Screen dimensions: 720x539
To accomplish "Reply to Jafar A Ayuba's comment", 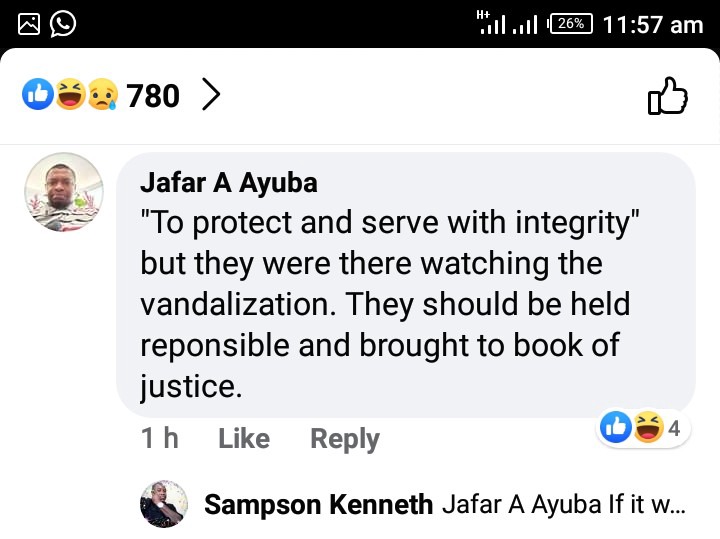I will 345,439.
